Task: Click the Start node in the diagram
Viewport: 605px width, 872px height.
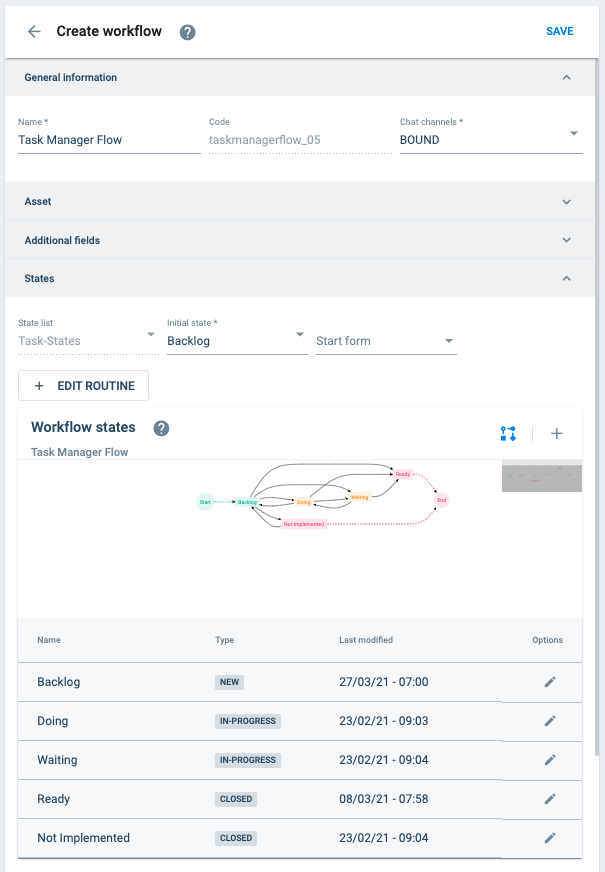Action: [x=205, y=502]
